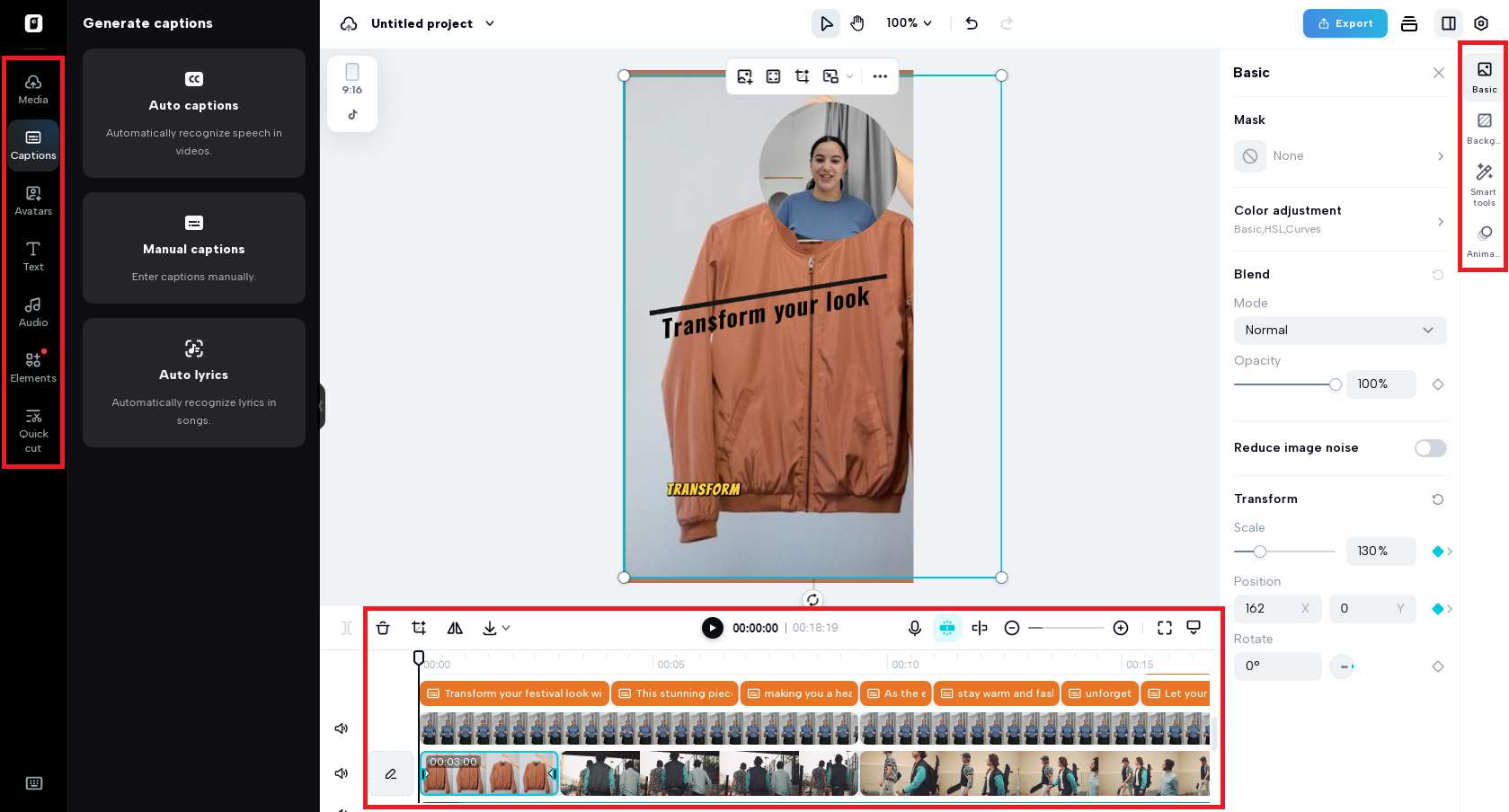Select the Transform your festival look caption clip

pyautogui.click(x=513, y=693)
